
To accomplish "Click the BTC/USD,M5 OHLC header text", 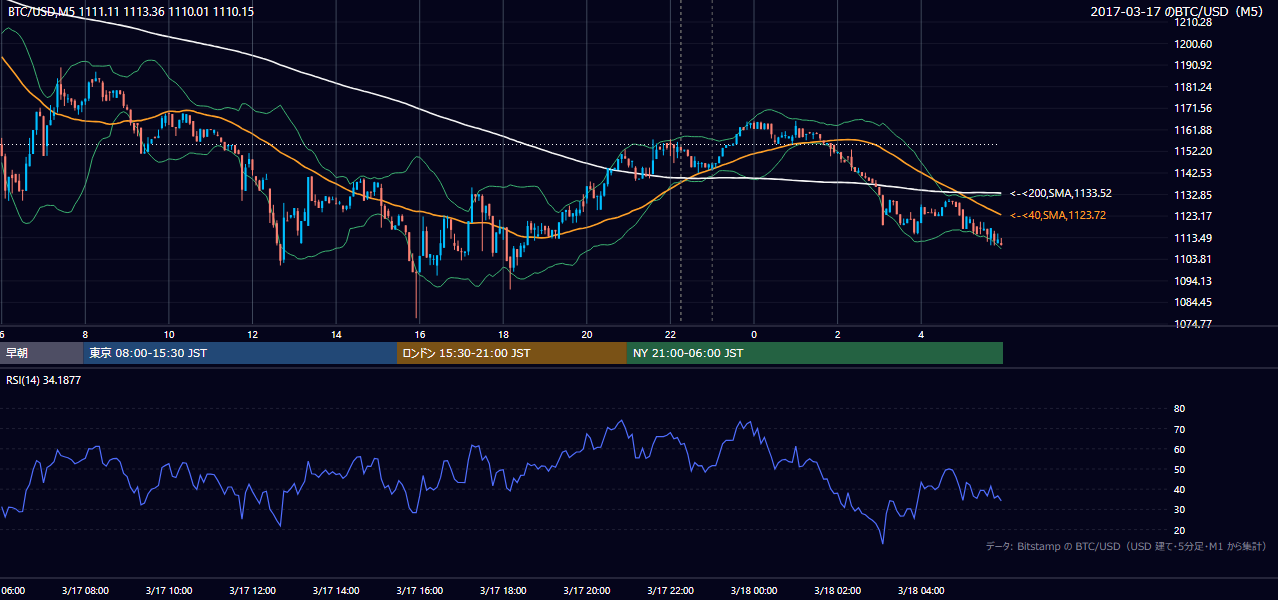I will 131,11.
